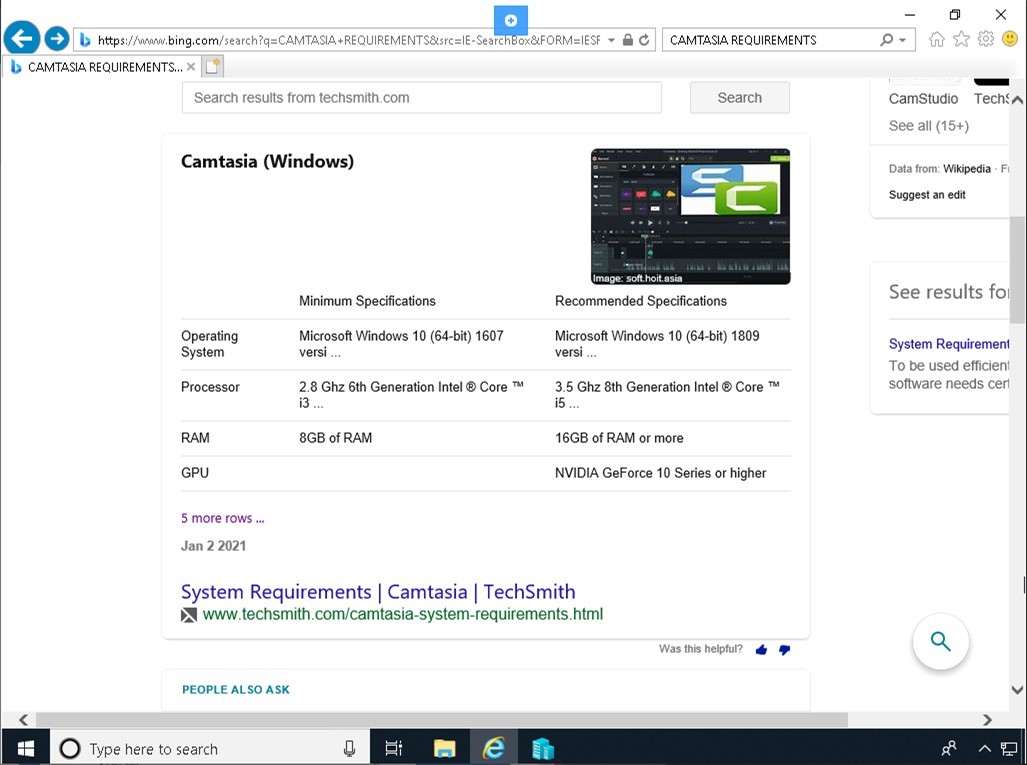
Task: Click the 'Type here to search' taskbar box
Action: 210,748
